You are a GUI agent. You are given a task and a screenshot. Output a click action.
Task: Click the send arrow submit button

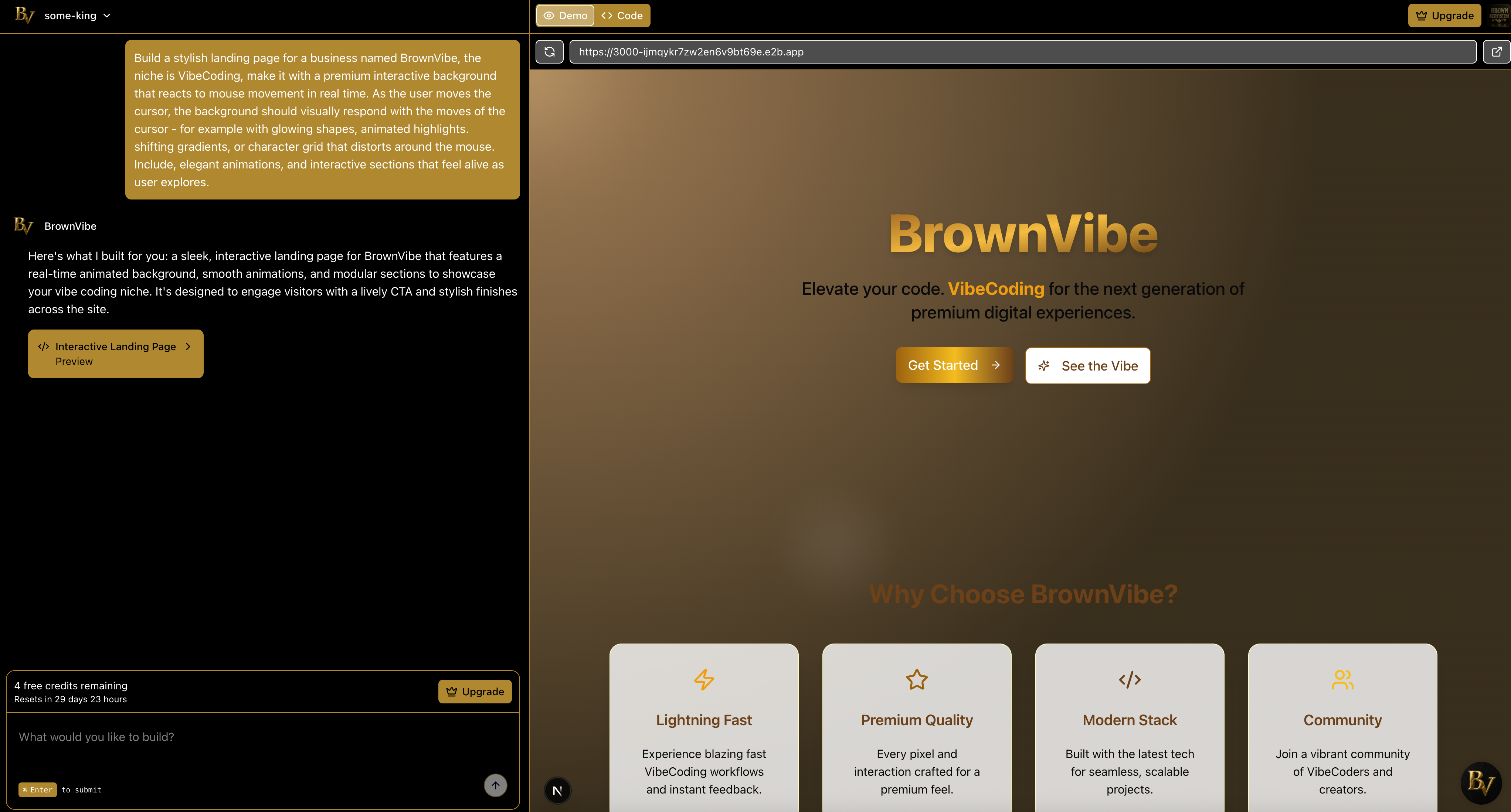point(495,785)
